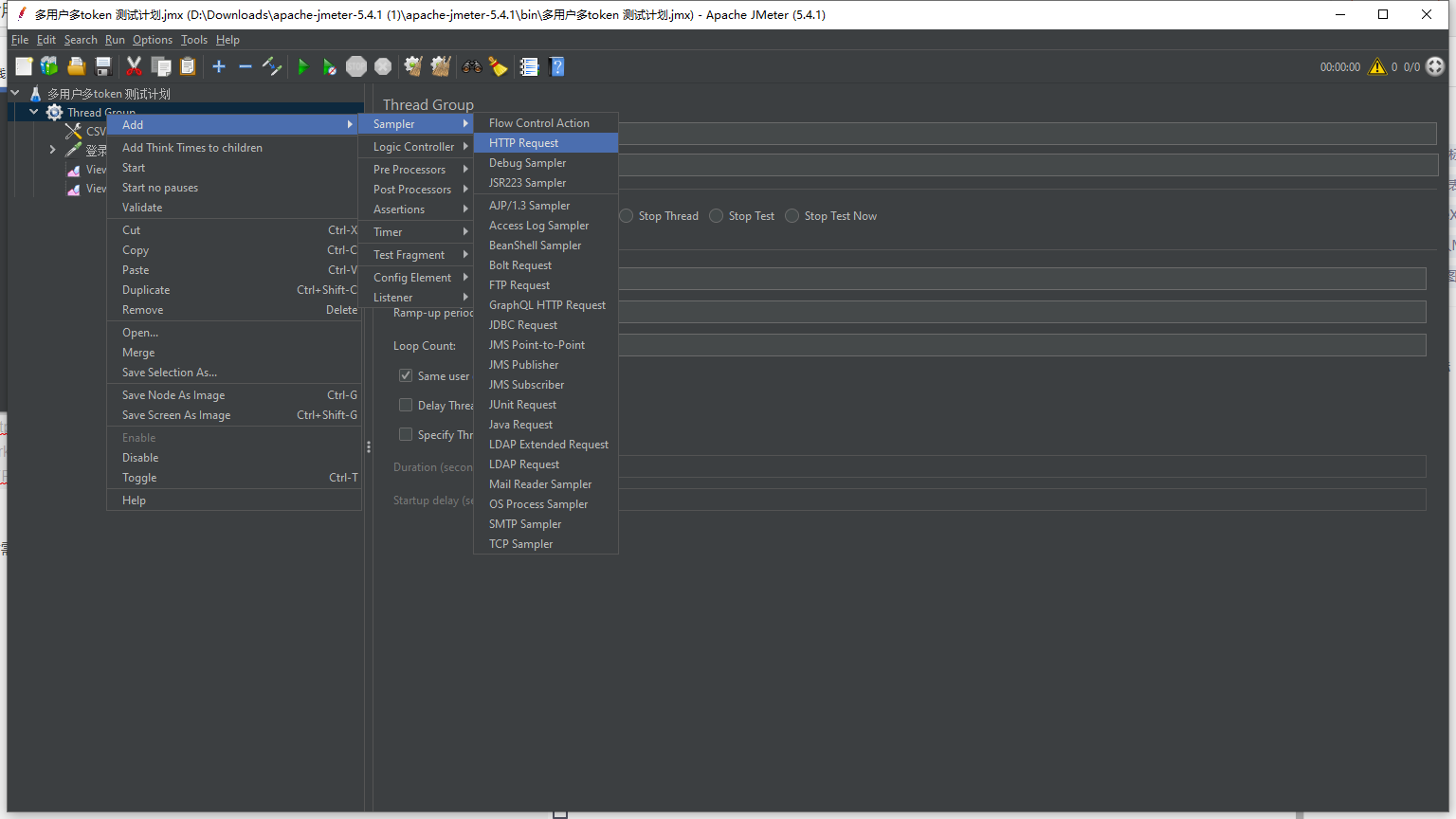Choose BeanShell Sampler menu entry

point(546,246)
